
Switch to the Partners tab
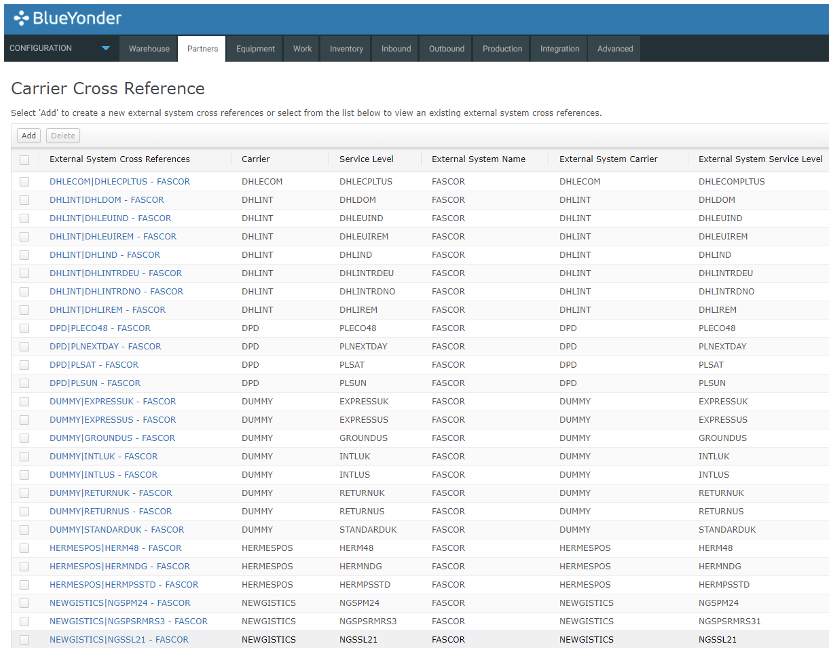point(202,49)
